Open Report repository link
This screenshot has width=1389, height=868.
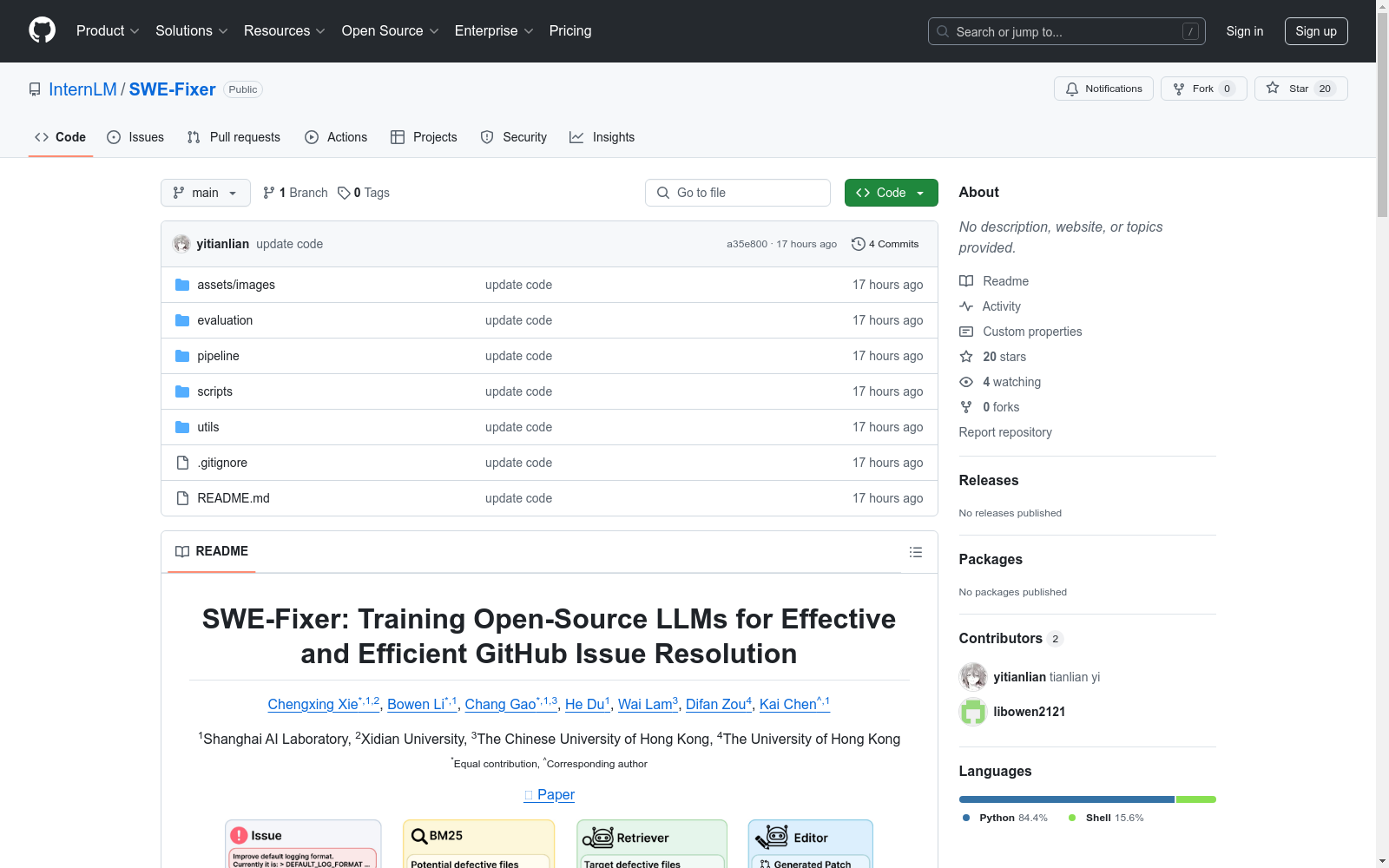pos(1005,432)
